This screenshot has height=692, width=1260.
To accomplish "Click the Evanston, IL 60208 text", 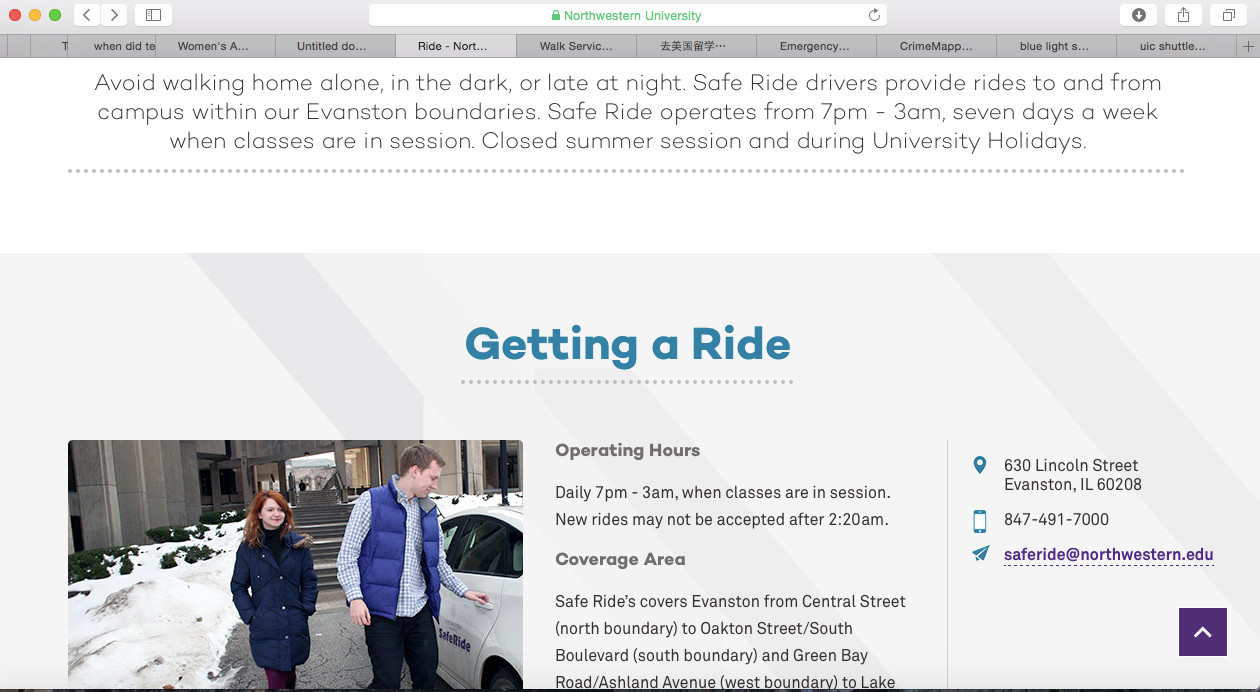I will point(1073,485).
